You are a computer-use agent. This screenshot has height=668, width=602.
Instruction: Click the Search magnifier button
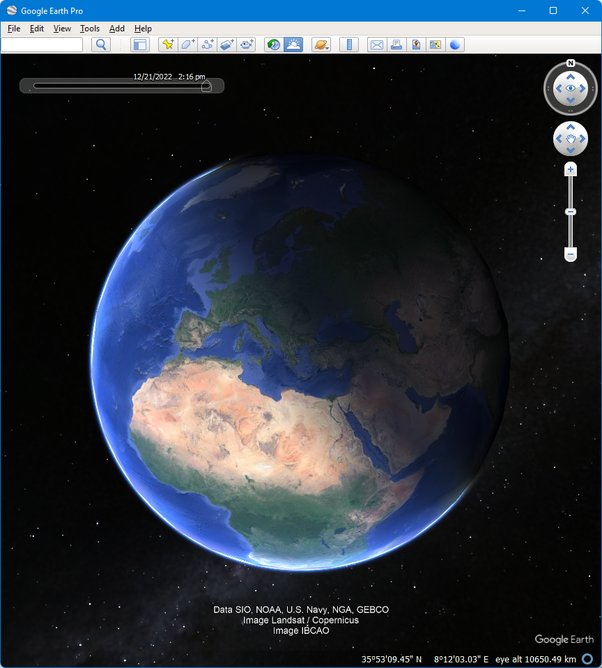101,44
